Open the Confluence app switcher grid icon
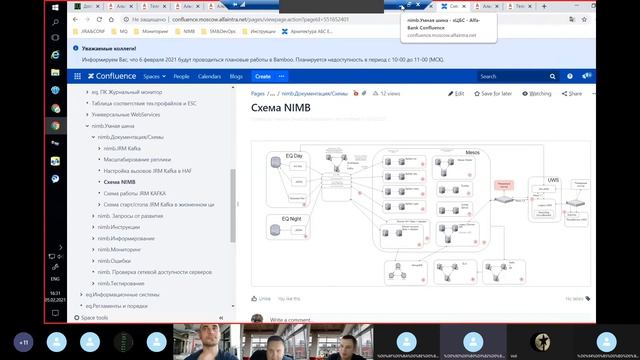640x360 pixels. click(x=78, y=76)
